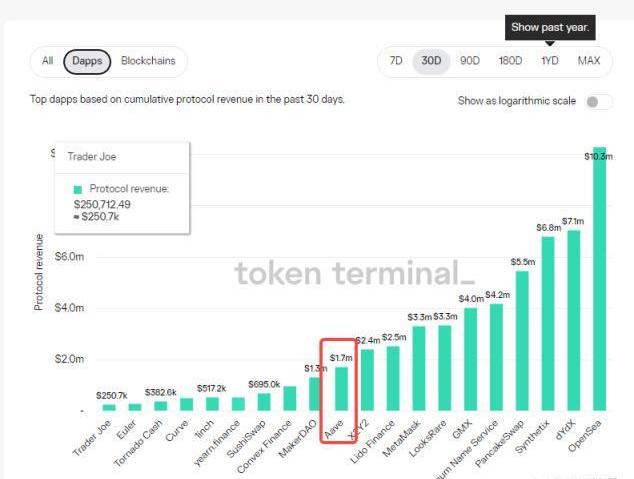Image resolution: width=634 pixels, height=479 pixels.
Task: Show past year with 1YD
Action: pos(550,61)
